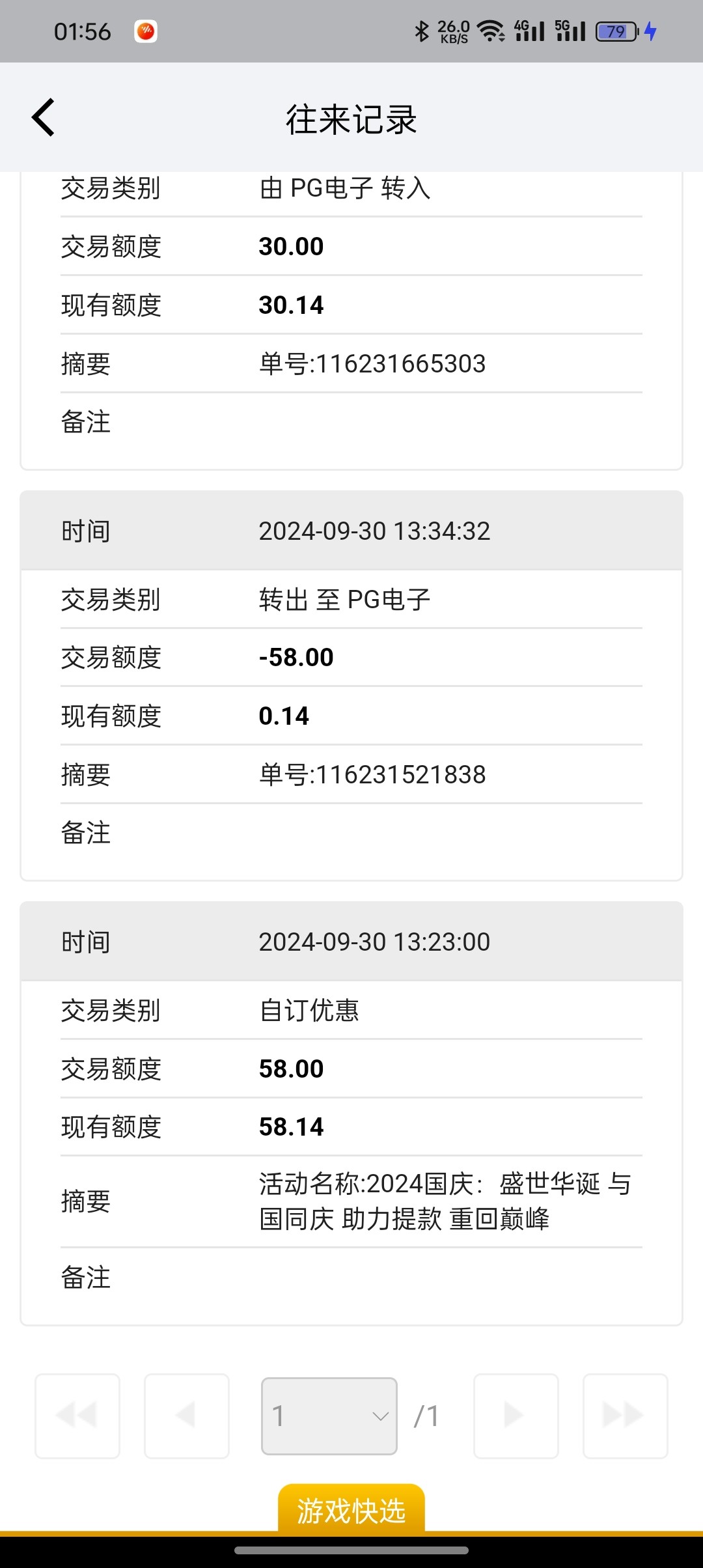Tap the Wi-Fi status icon
The image size is (703, 1568).
[x=491, y=31]
